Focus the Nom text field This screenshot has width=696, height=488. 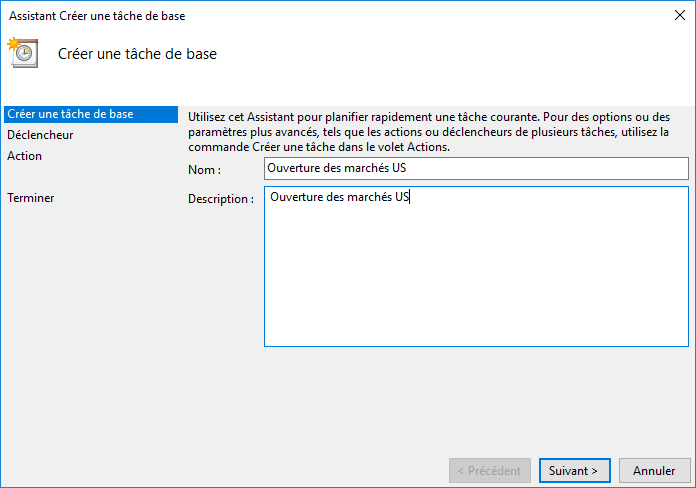pos(476,169)
